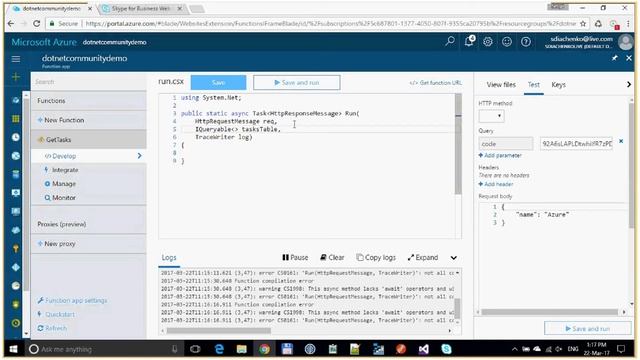The width and height of the screenshot is (640, 360).
Task: Click Save and run in Test panel
Action: [588, 329]
